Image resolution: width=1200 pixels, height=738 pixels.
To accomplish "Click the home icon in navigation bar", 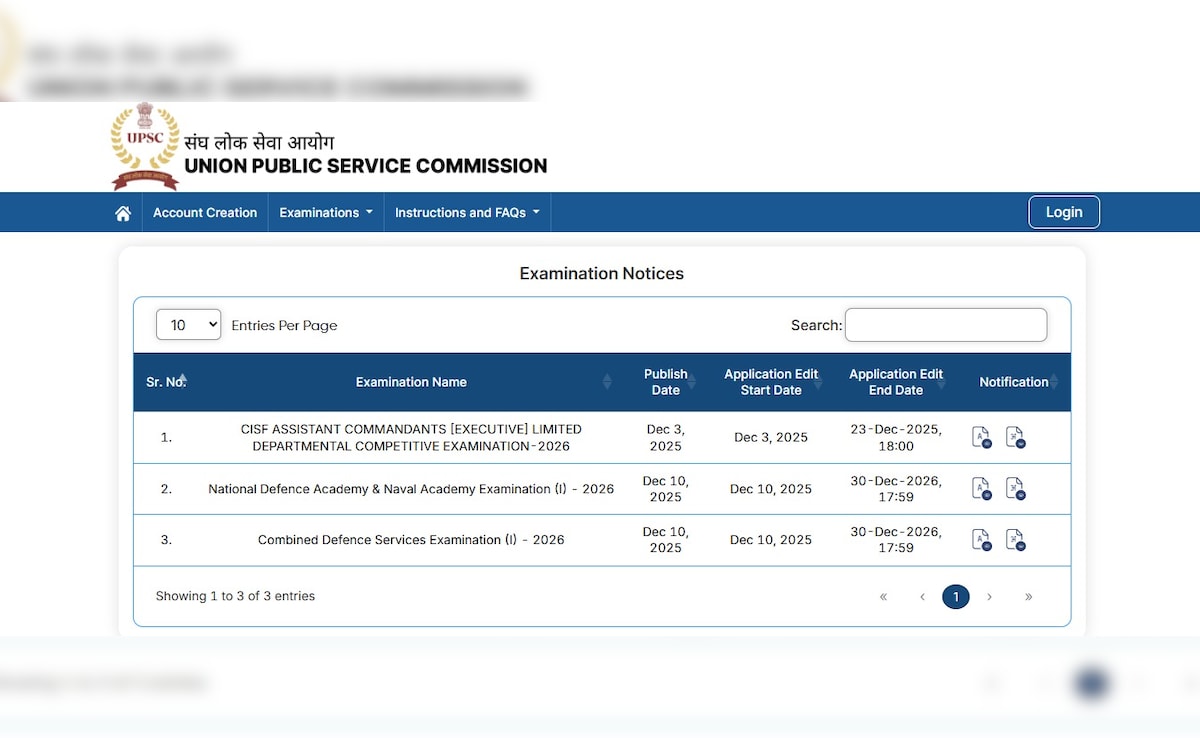I will pos(123,213).
